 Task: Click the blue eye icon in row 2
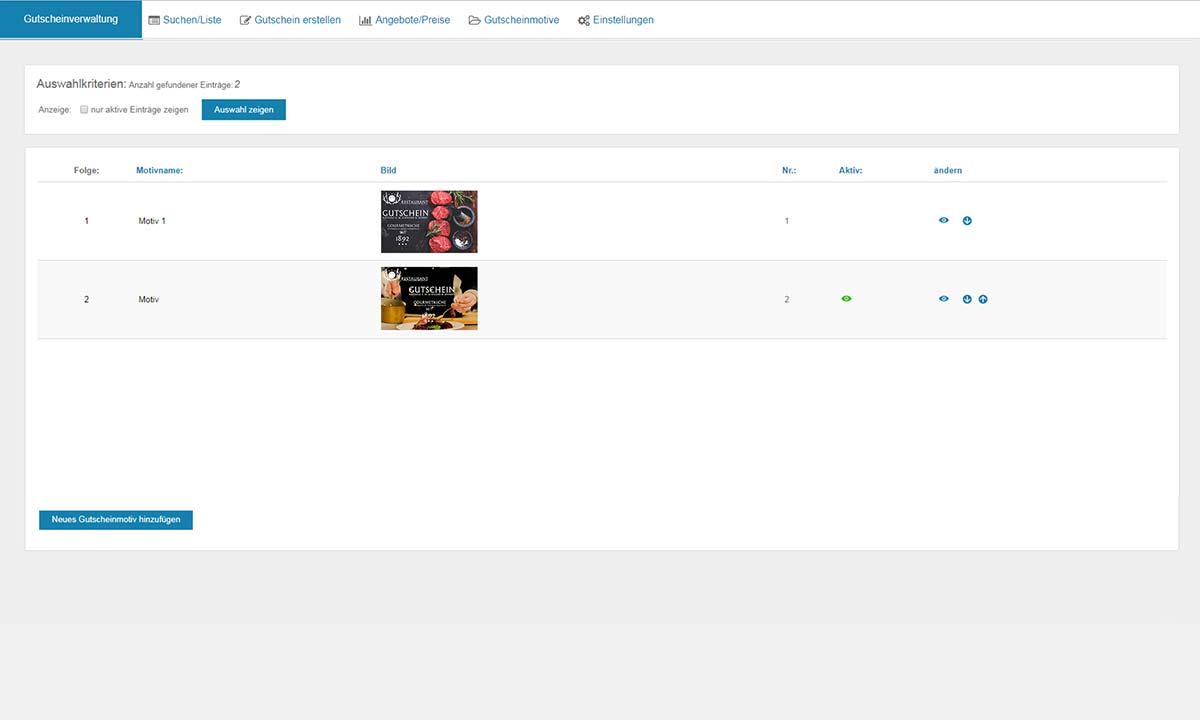point(944,299)
